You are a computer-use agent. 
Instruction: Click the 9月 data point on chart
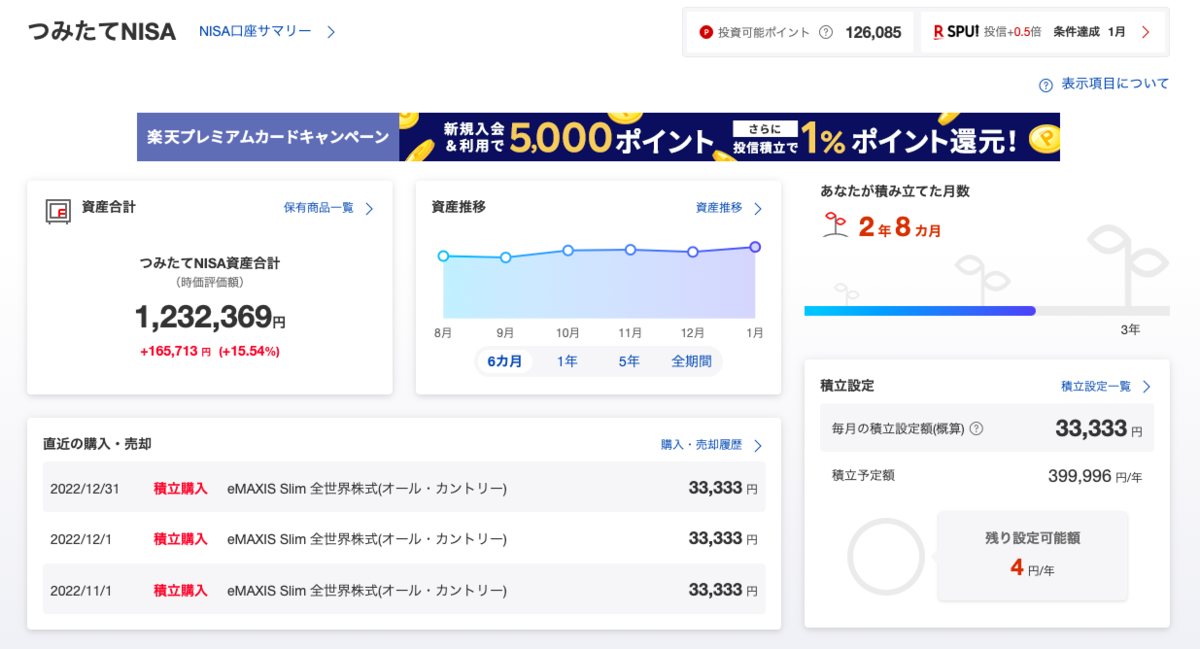[x=505, y=258]
